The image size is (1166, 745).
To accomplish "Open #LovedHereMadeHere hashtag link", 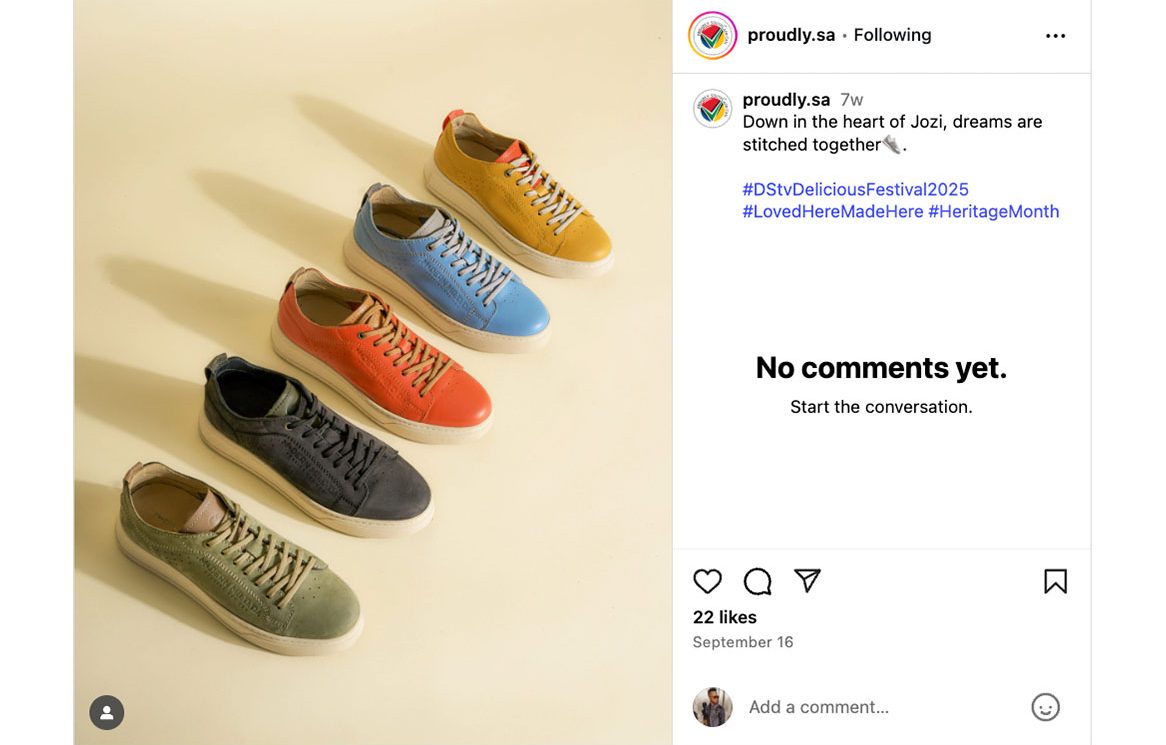I will tap(832, 212).
